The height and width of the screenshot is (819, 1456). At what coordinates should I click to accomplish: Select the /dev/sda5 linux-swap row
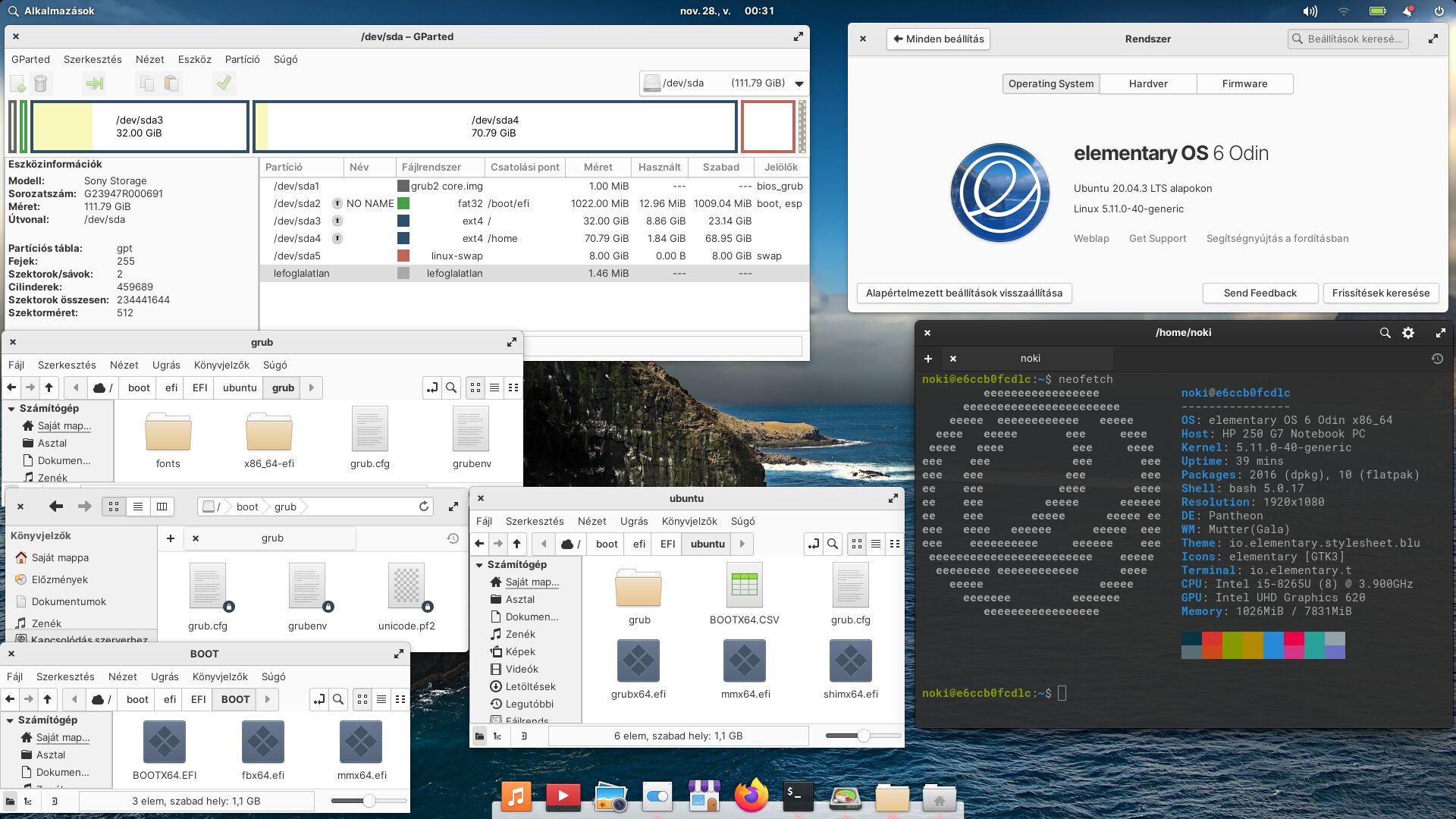click(x=533, y=256)
